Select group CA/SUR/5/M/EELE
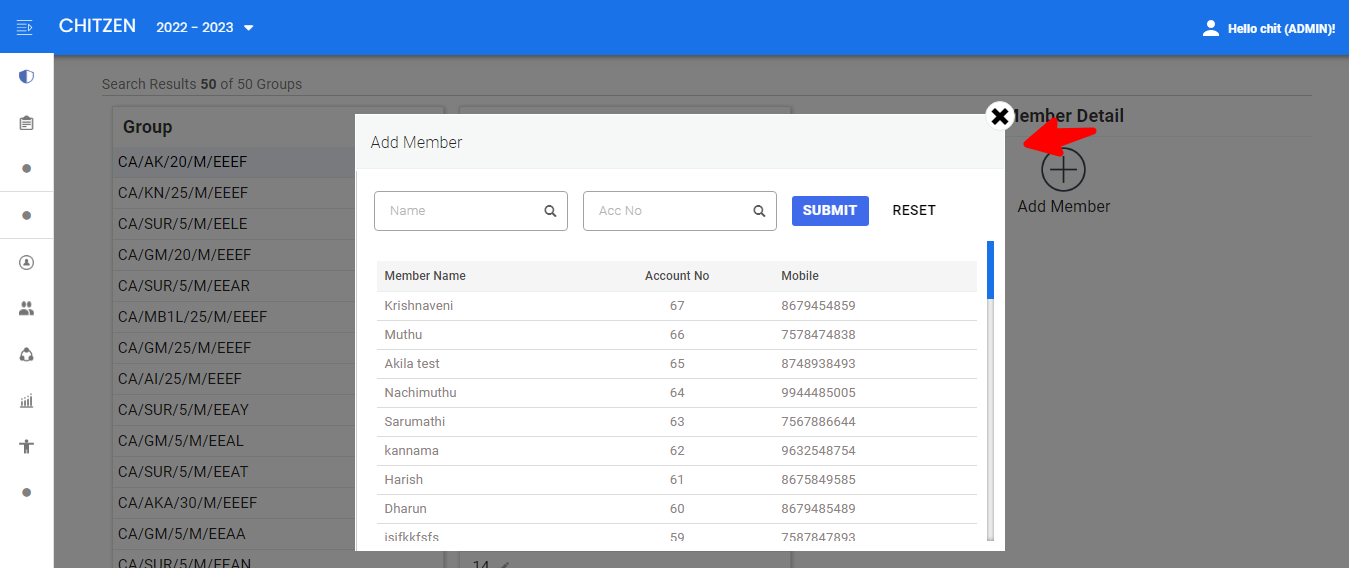 [234, 224]
